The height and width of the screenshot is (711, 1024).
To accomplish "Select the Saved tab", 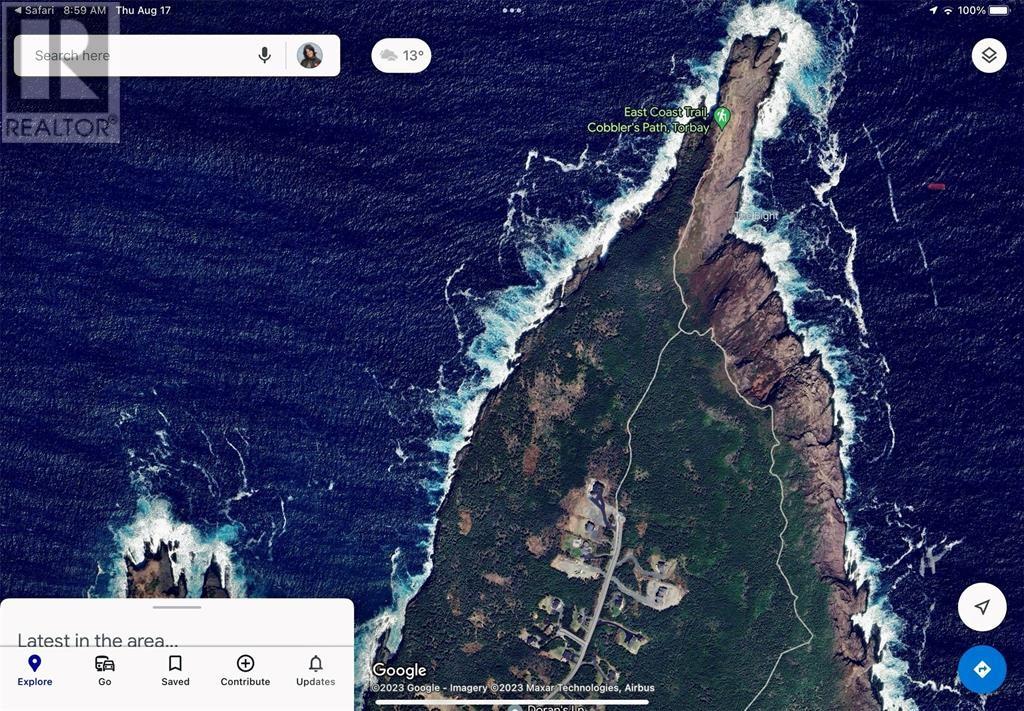I will 175,670.
